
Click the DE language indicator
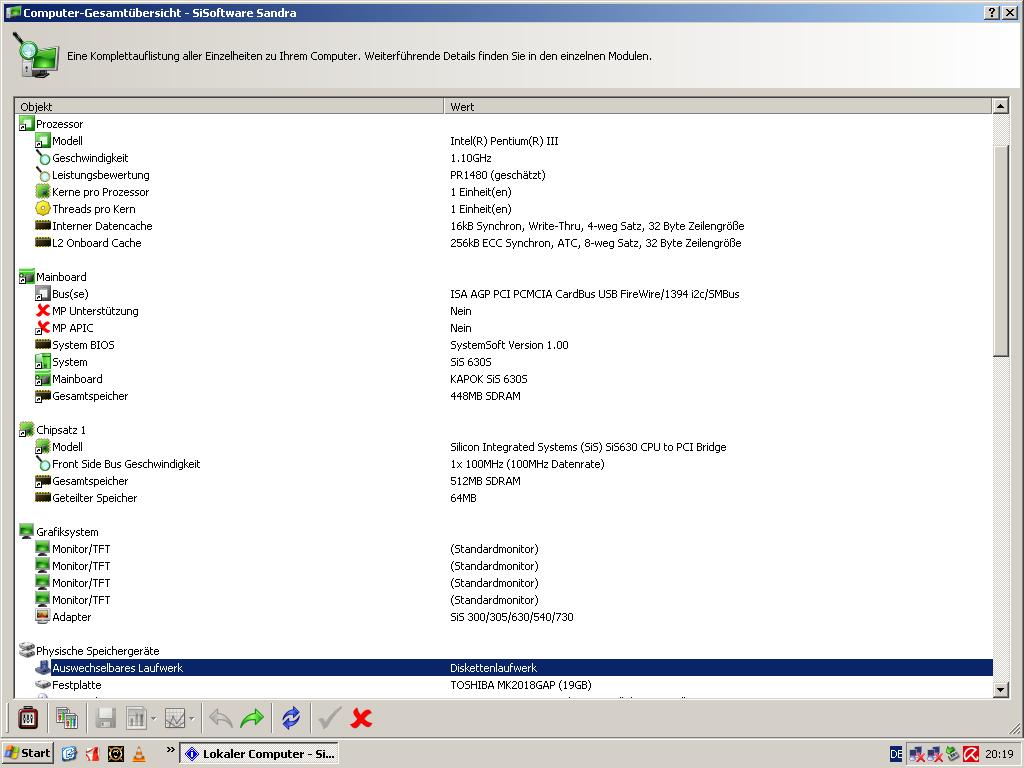pos(896,754)
